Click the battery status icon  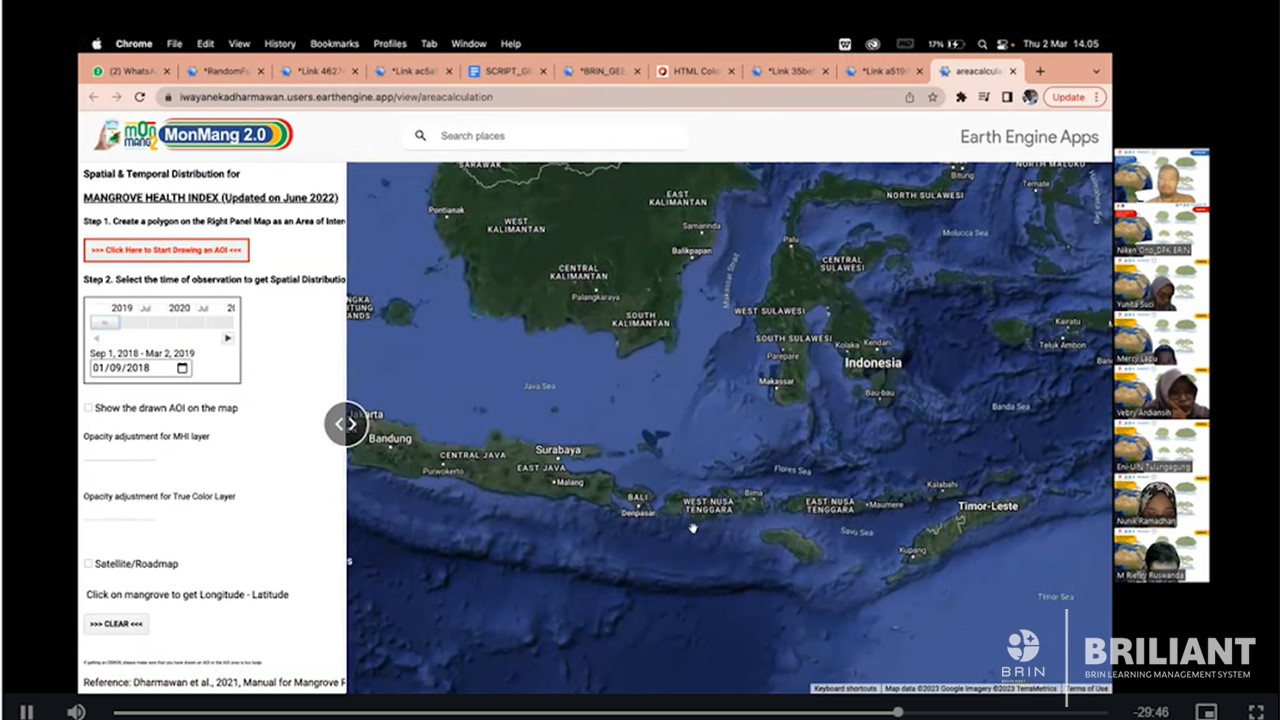[955, 44]
